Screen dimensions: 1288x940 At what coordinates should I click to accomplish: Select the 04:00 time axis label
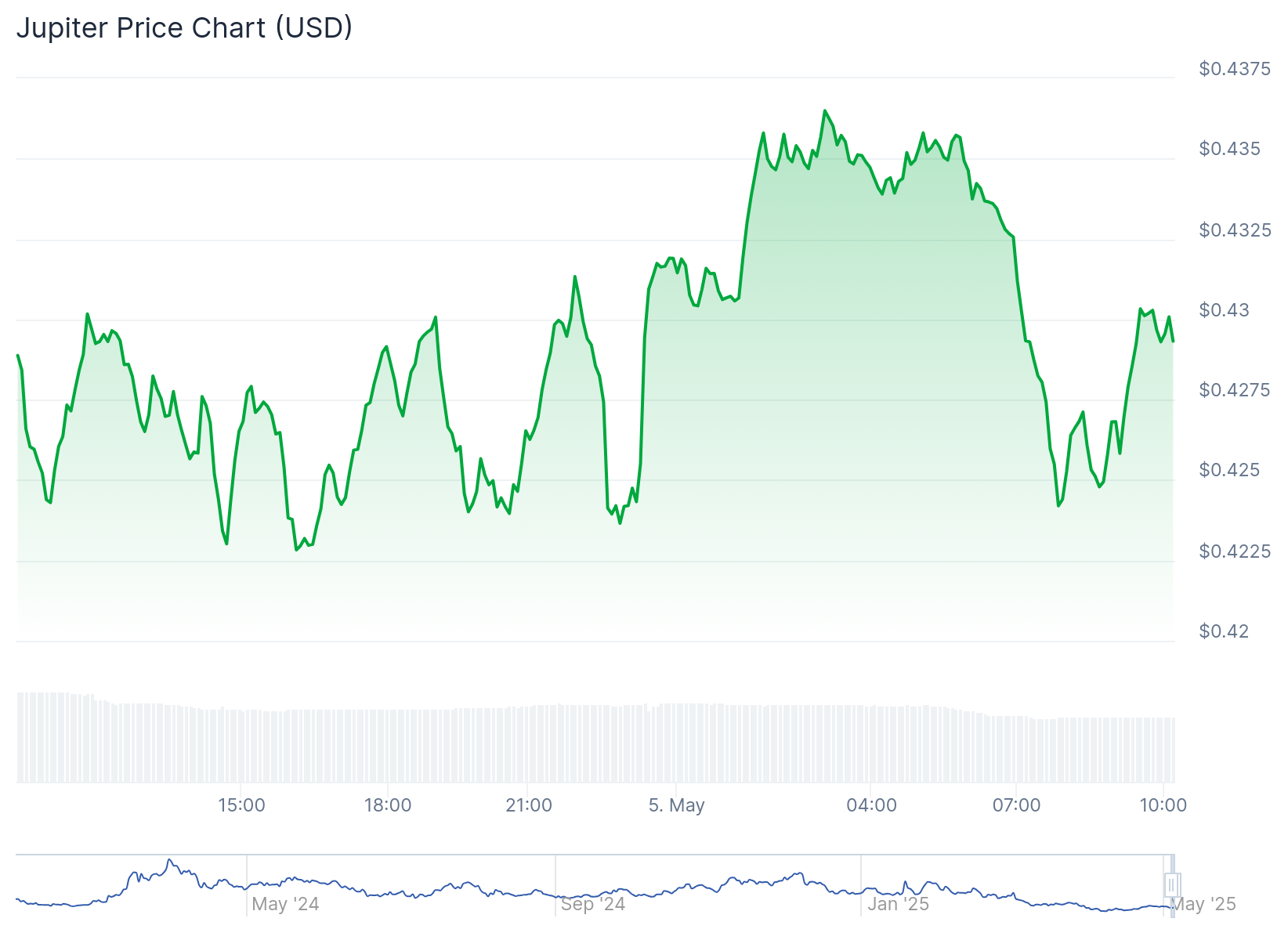coord(871,805)
